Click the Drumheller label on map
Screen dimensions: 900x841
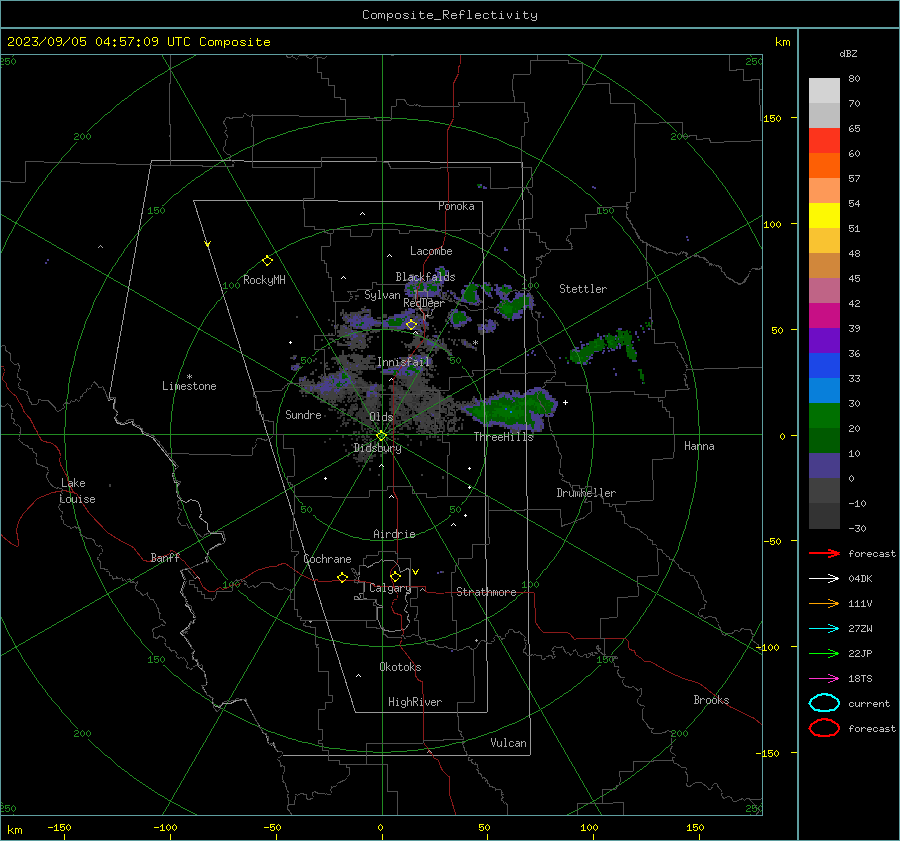[x=586, y=493]
